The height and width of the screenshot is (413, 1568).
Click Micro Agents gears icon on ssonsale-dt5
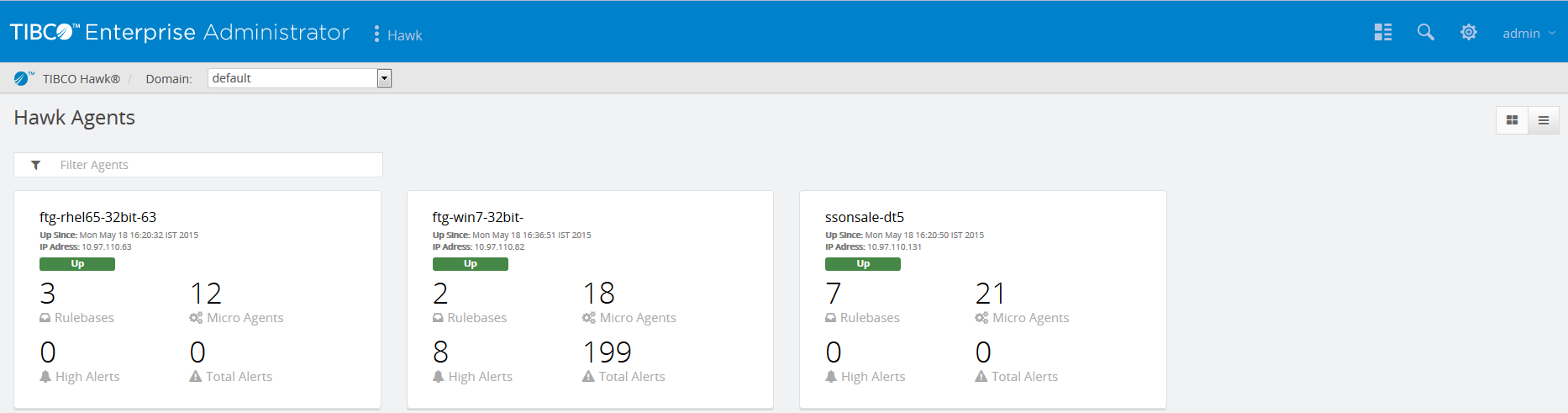981,318
